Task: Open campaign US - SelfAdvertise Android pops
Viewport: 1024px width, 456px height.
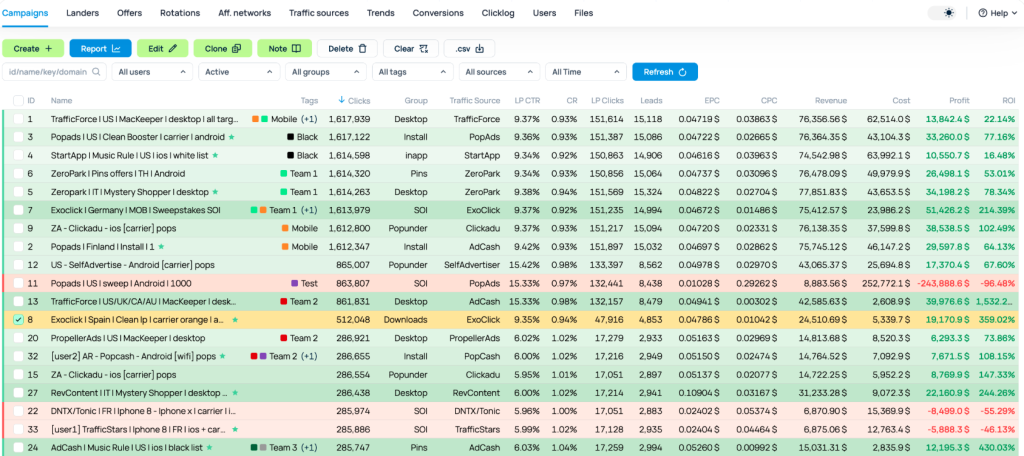Action: (x=133, y=265)
